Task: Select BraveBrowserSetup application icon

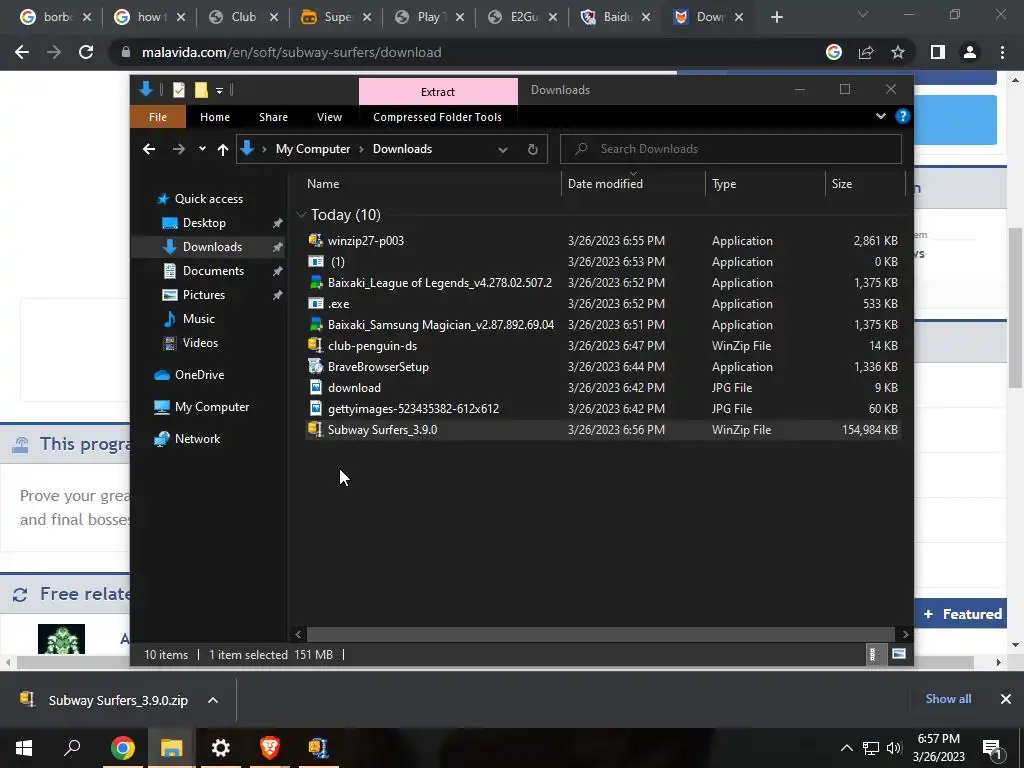Action: [x=315, y=366]
